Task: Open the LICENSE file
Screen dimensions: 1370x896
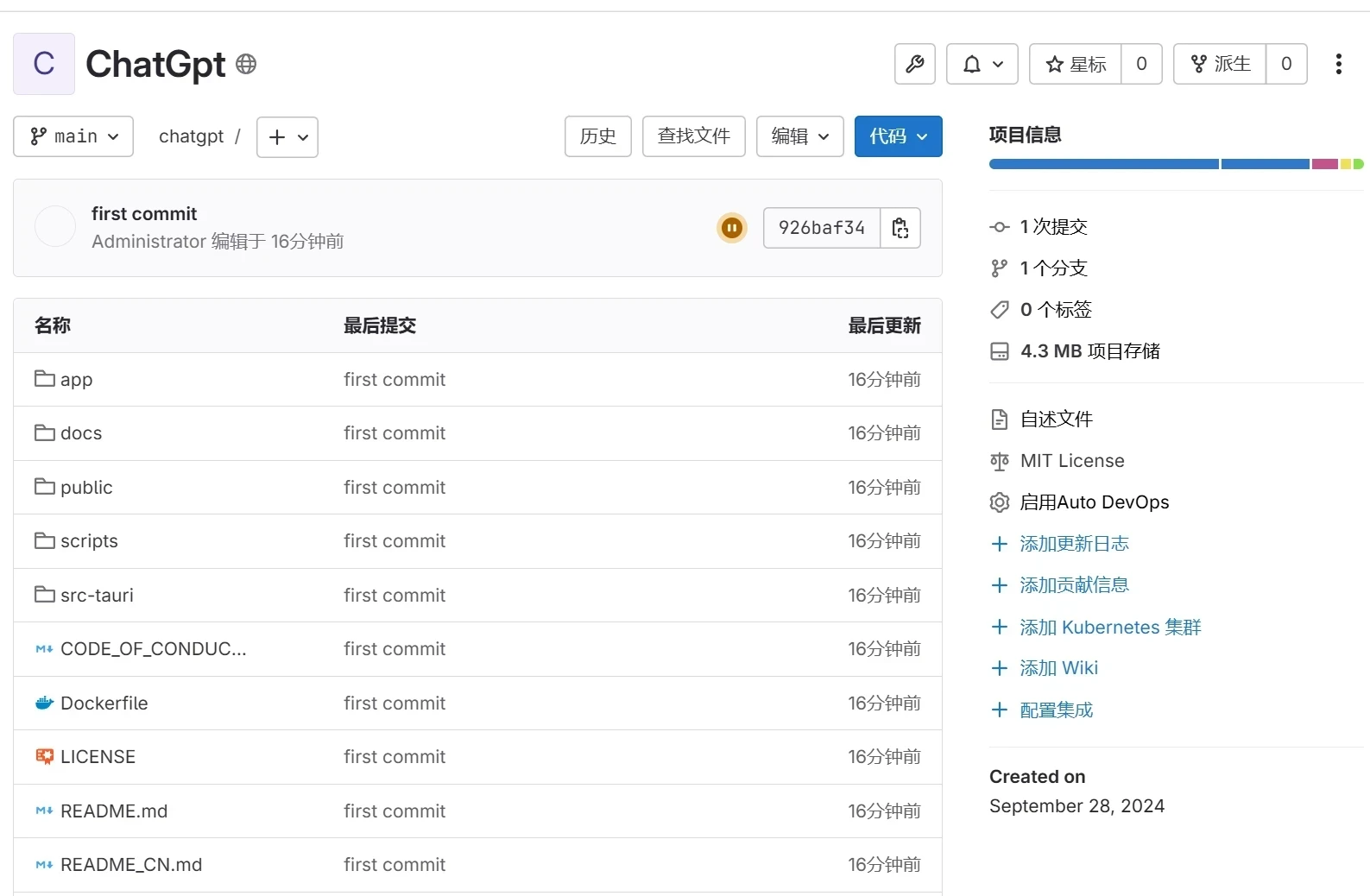Action: 98,757
